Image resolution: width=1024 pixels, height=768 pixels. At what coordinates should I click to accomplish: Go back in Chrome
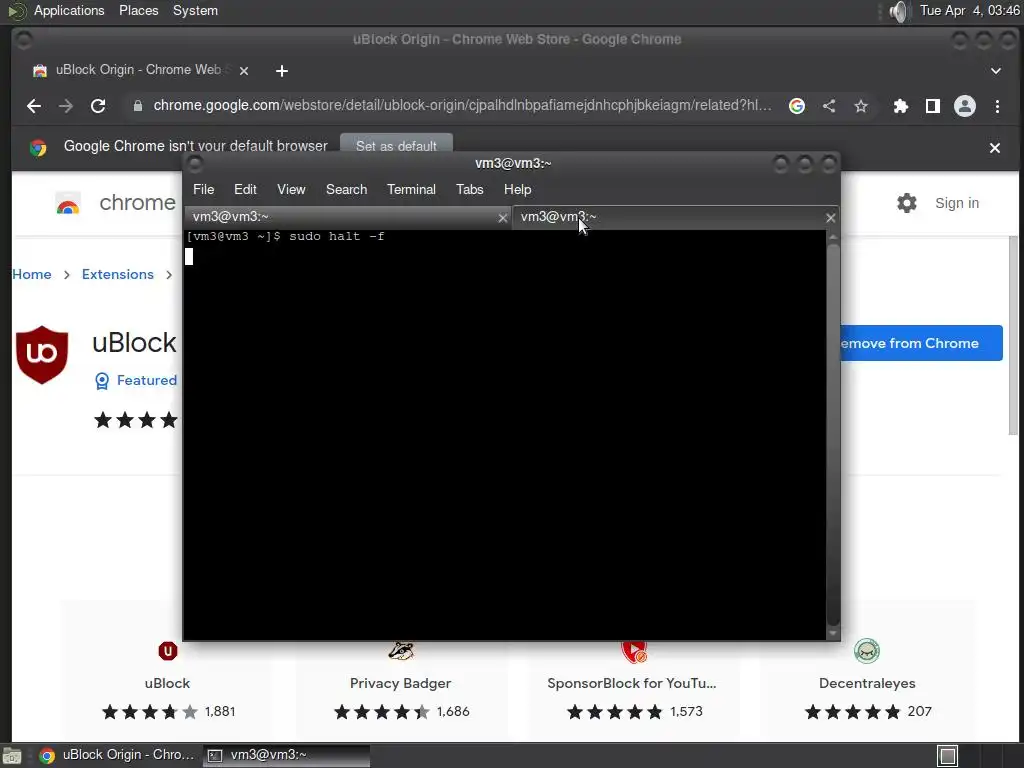[34, 106]
